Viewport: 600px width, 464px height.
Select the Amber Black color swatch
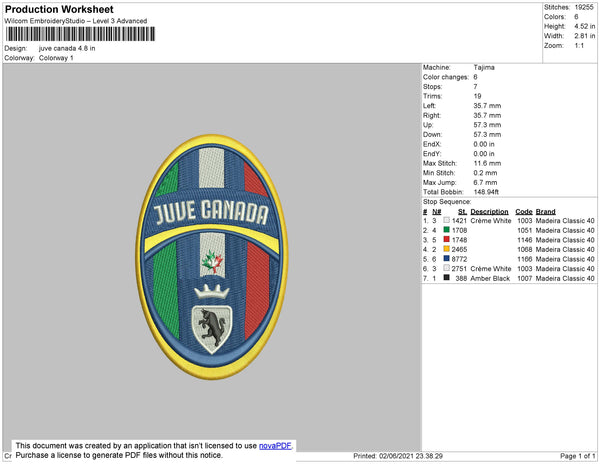447,278
